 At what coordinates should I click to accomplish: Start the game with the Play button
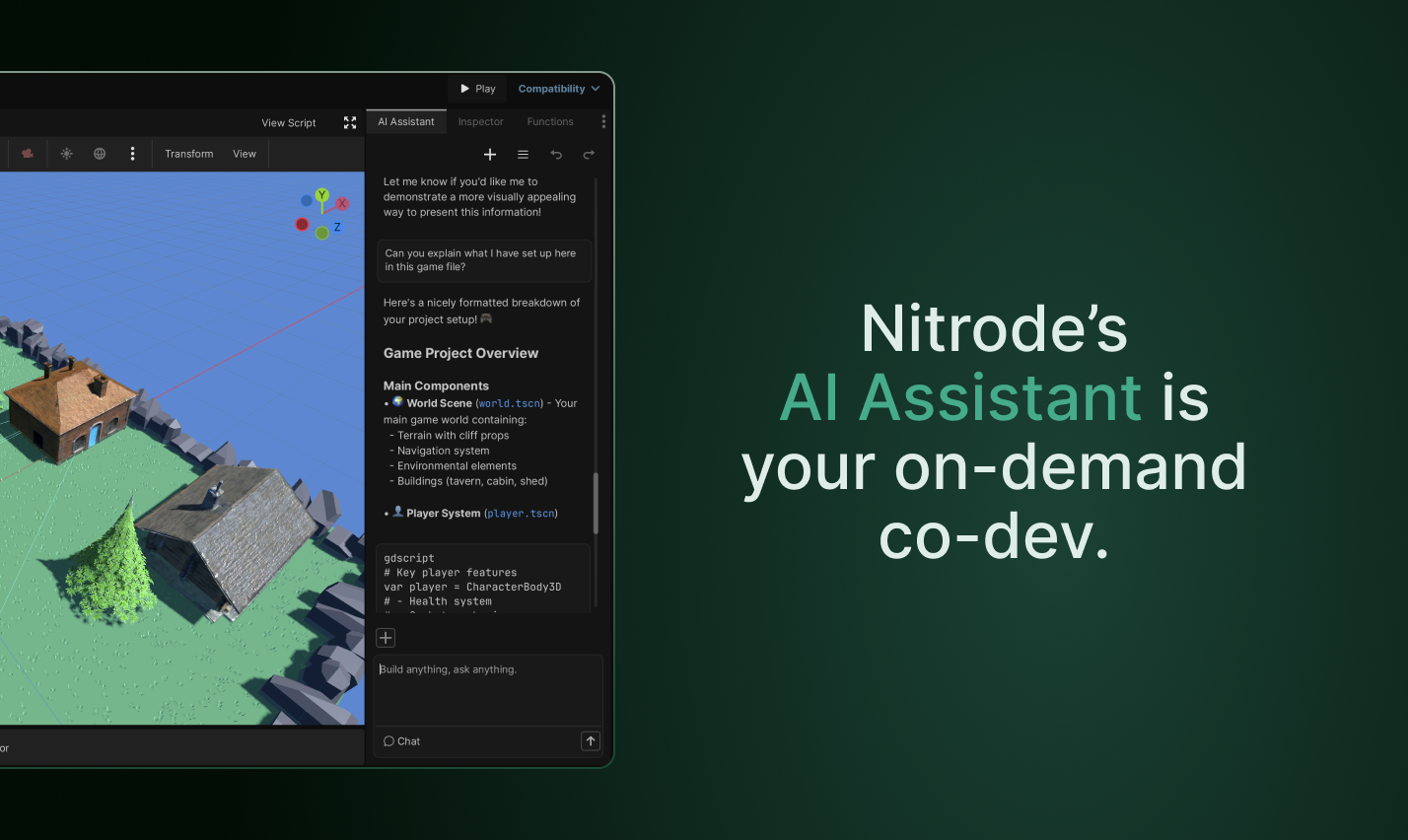(478, 89)
